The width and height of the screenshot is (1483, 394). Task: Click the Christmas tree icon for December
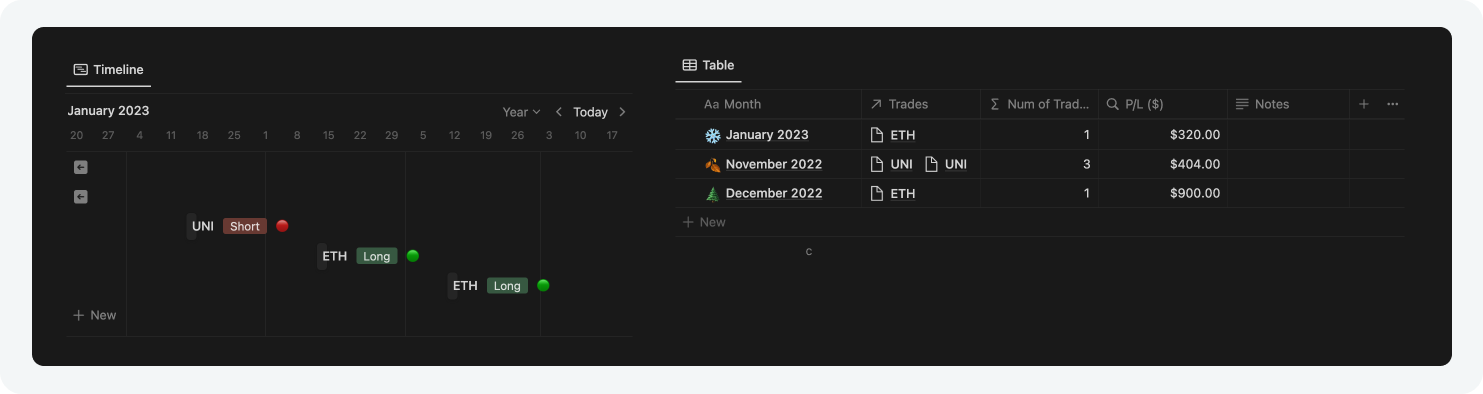coord(713,193)
